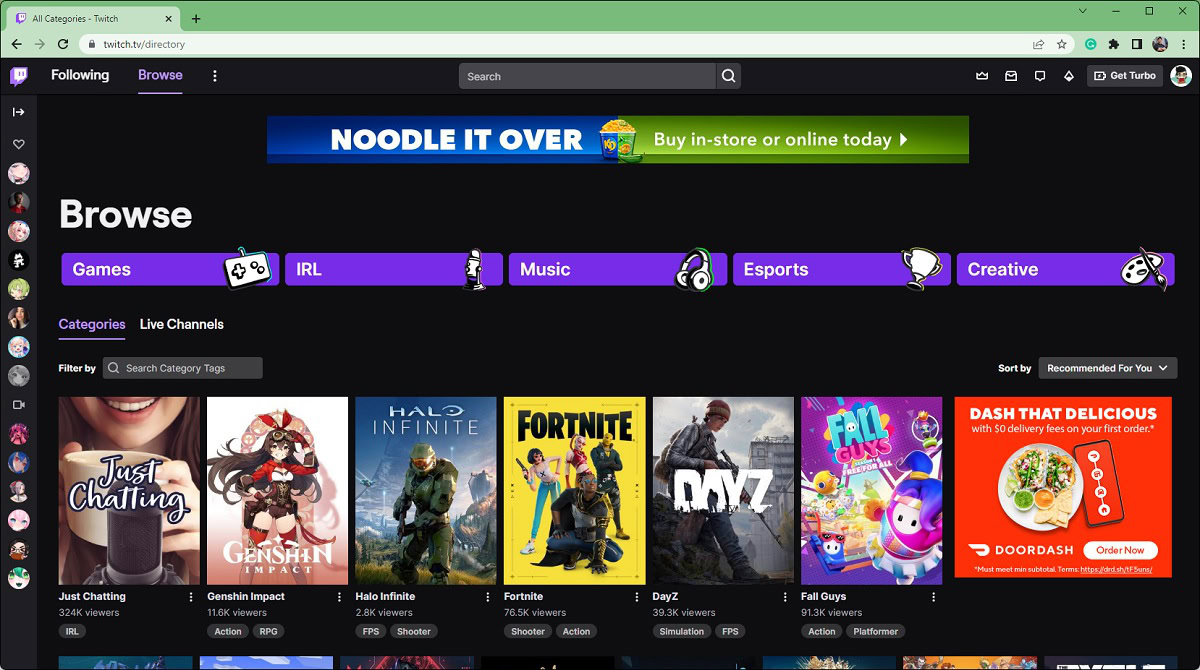Open the user avatar menu
This screenshot has width=1200, height=670.
click(1181, 76)
